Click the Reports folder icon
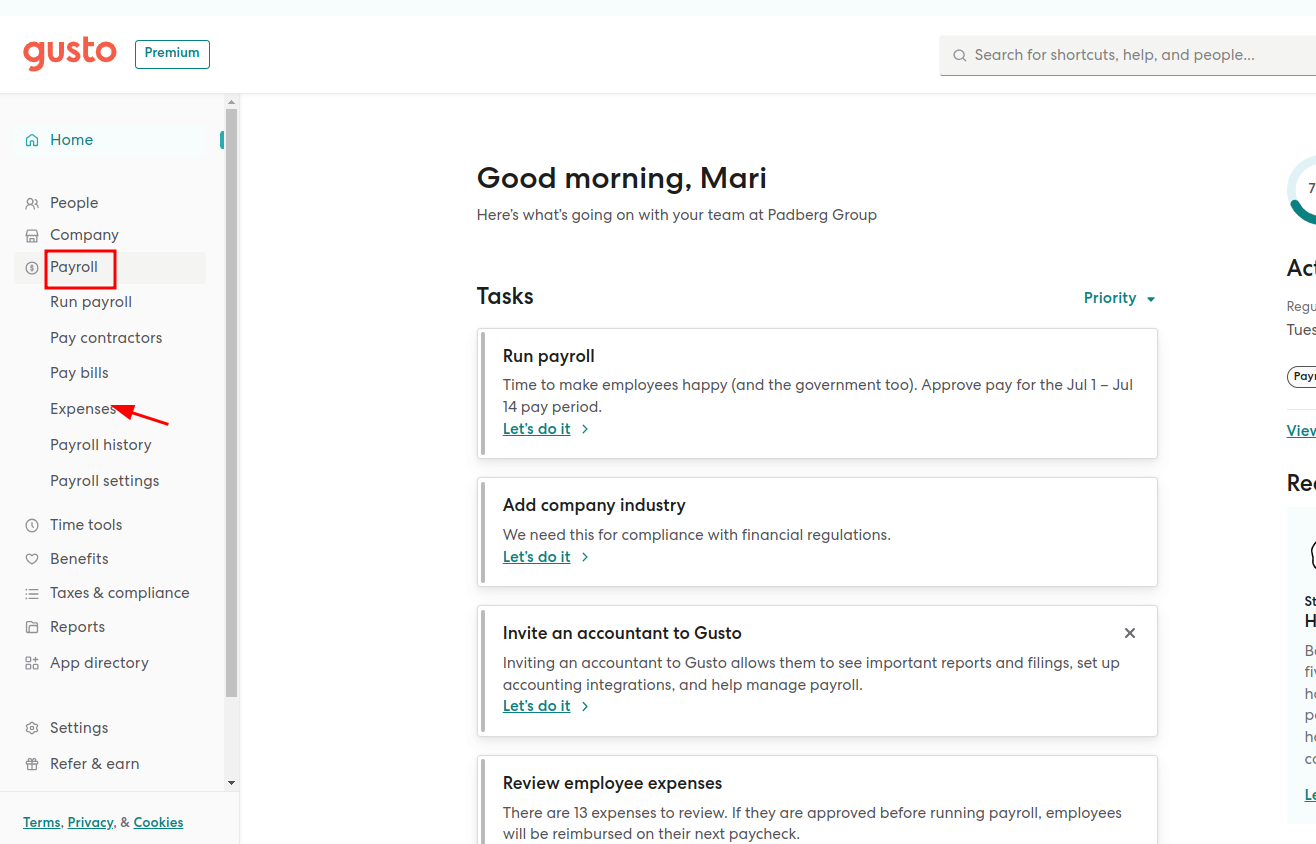 click(32, 627)
